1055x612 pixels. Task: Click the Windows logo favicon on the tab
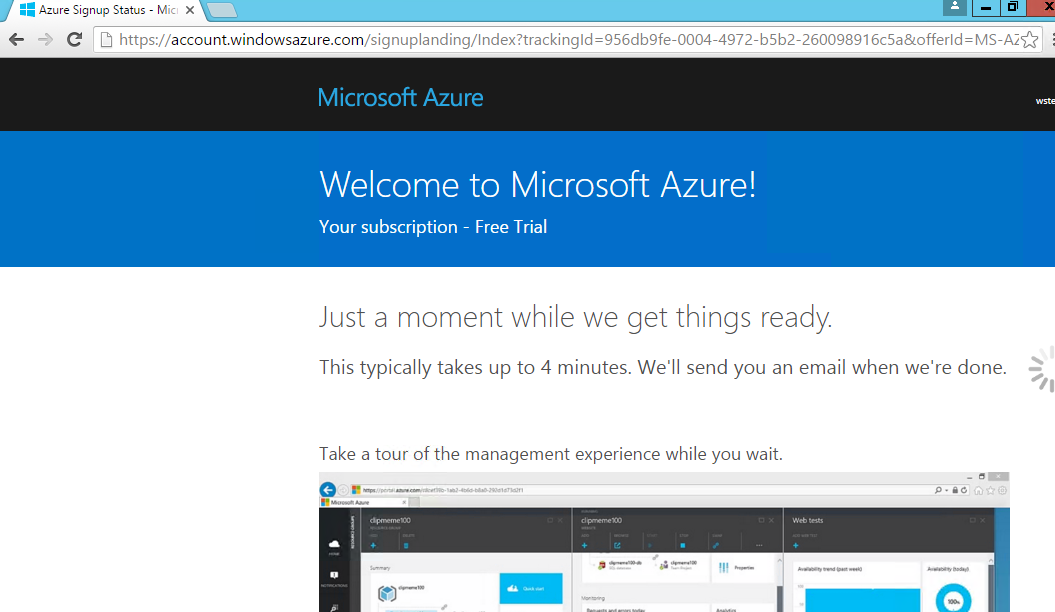(x=27, y=10)
